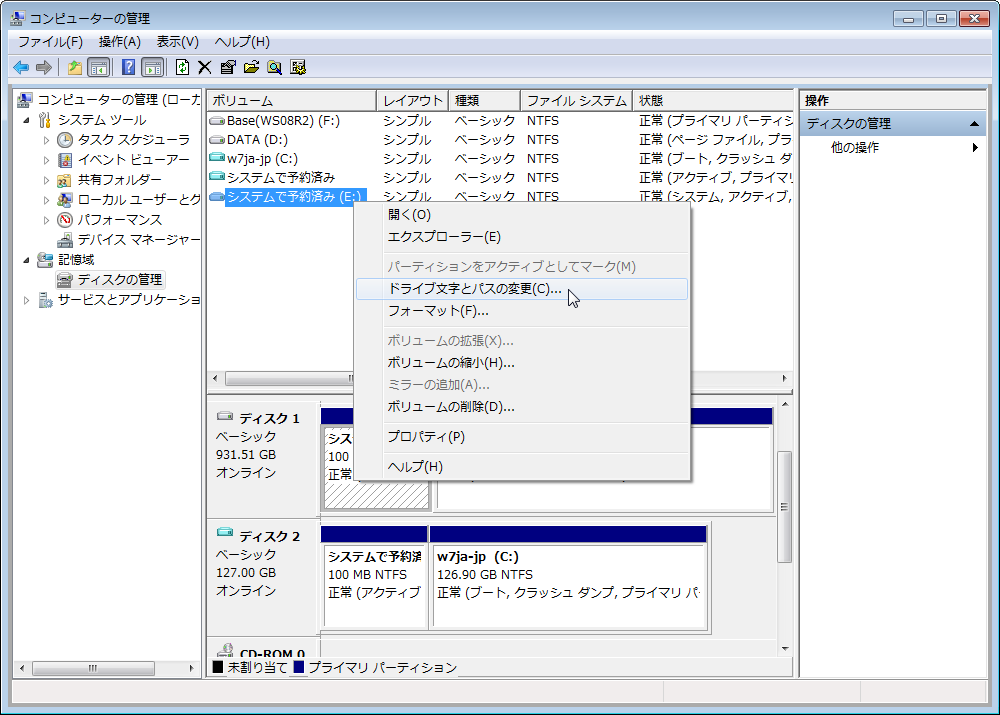Screen dimensions: 1000x715
Task: Click the clock icon of タスク スケジューラ
Action: pyautogui.click(x=65, y=140)
